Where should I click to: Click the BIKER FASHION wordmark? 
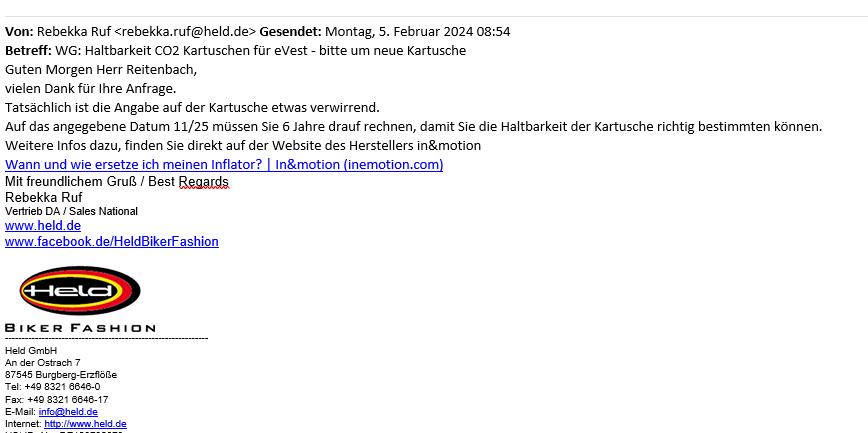(80, 328)
